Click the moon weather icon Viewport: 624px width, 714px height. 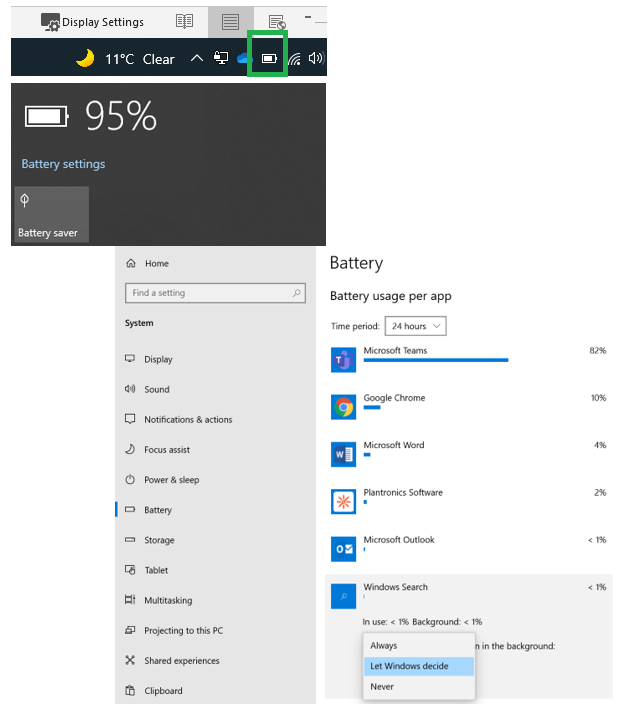tap(85, 58)
